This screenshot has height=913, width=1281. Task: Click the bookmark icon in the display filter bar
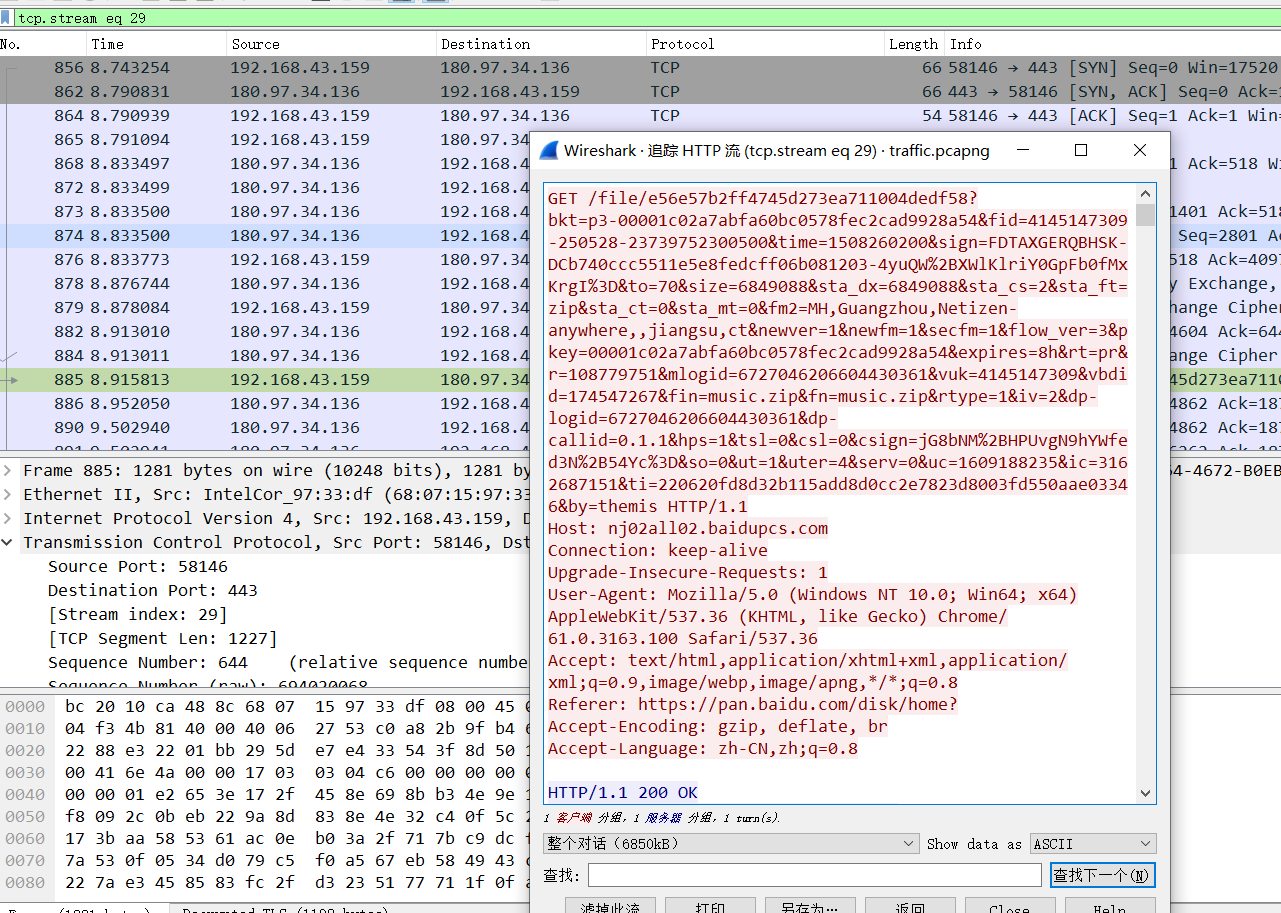(6, 18)
